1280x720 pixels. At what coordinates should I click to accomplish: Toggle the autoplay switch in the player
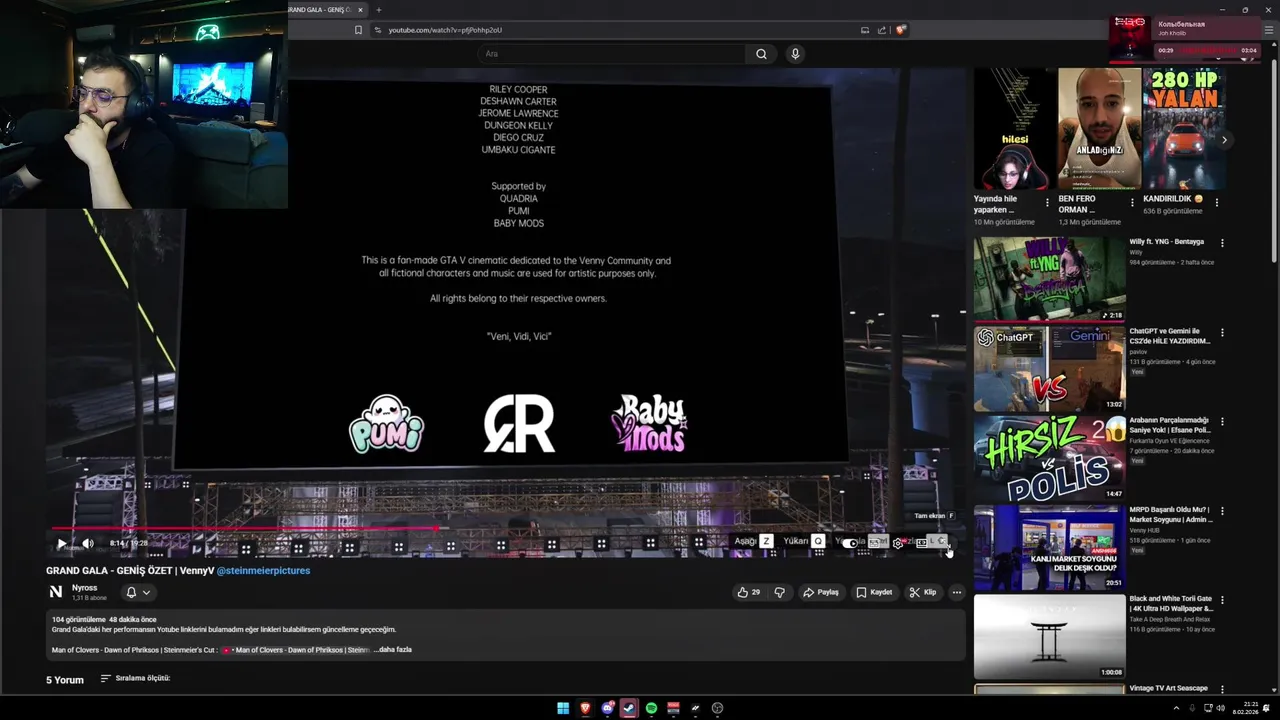click(x=849, y=543)
